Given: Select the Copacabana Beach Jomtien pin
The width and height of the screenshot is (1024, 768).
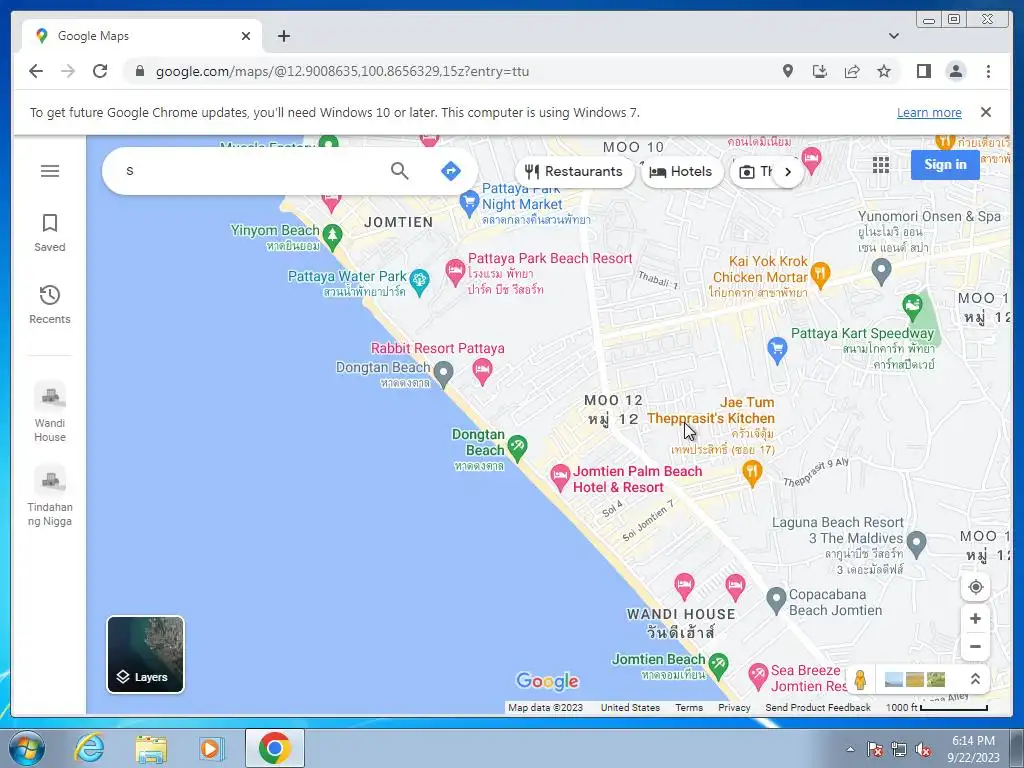Looking at the screenshot, I should coord(776,601).
